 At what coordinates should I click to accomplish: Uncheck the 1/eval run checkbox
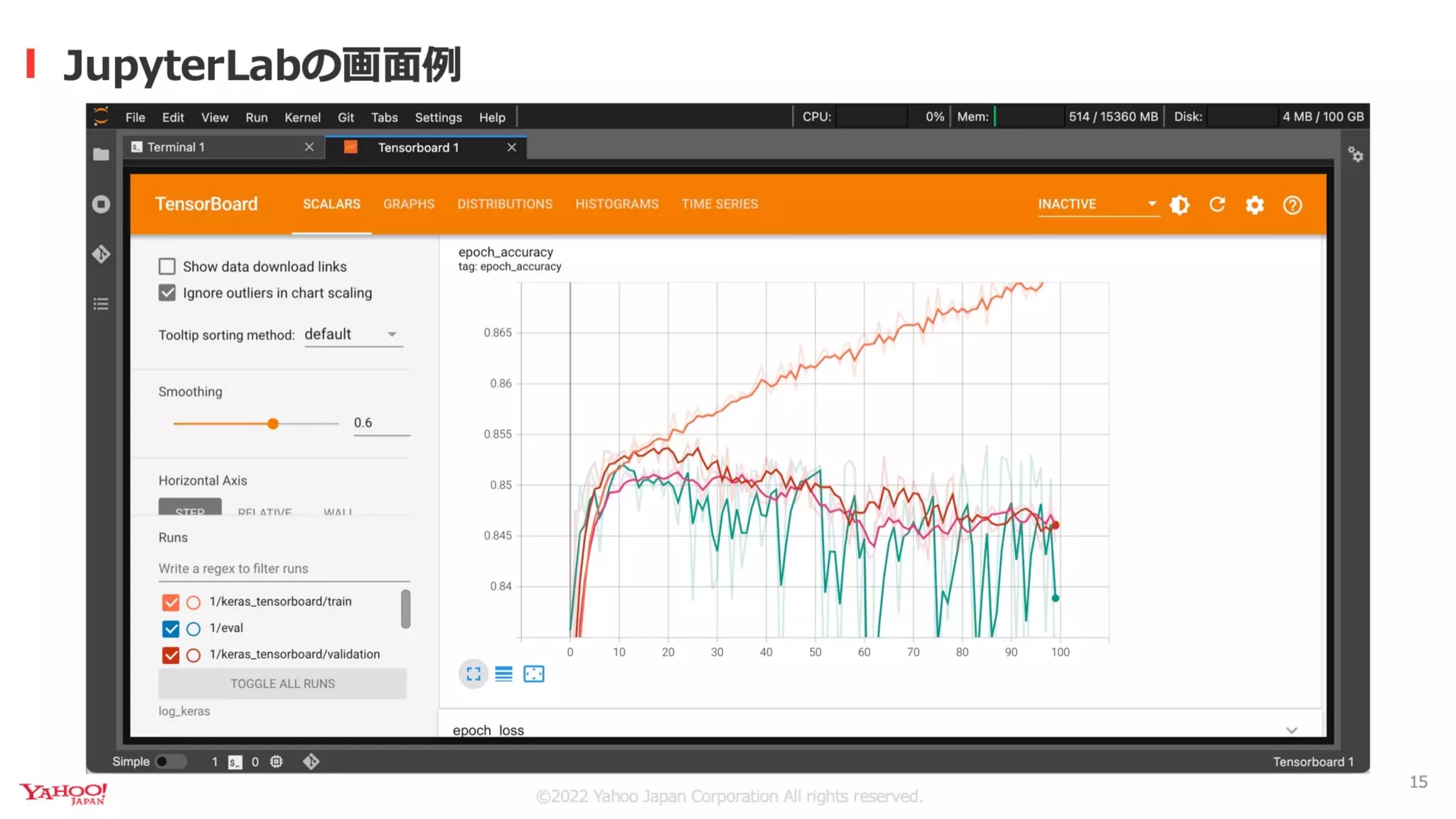[x=171, y=628]
